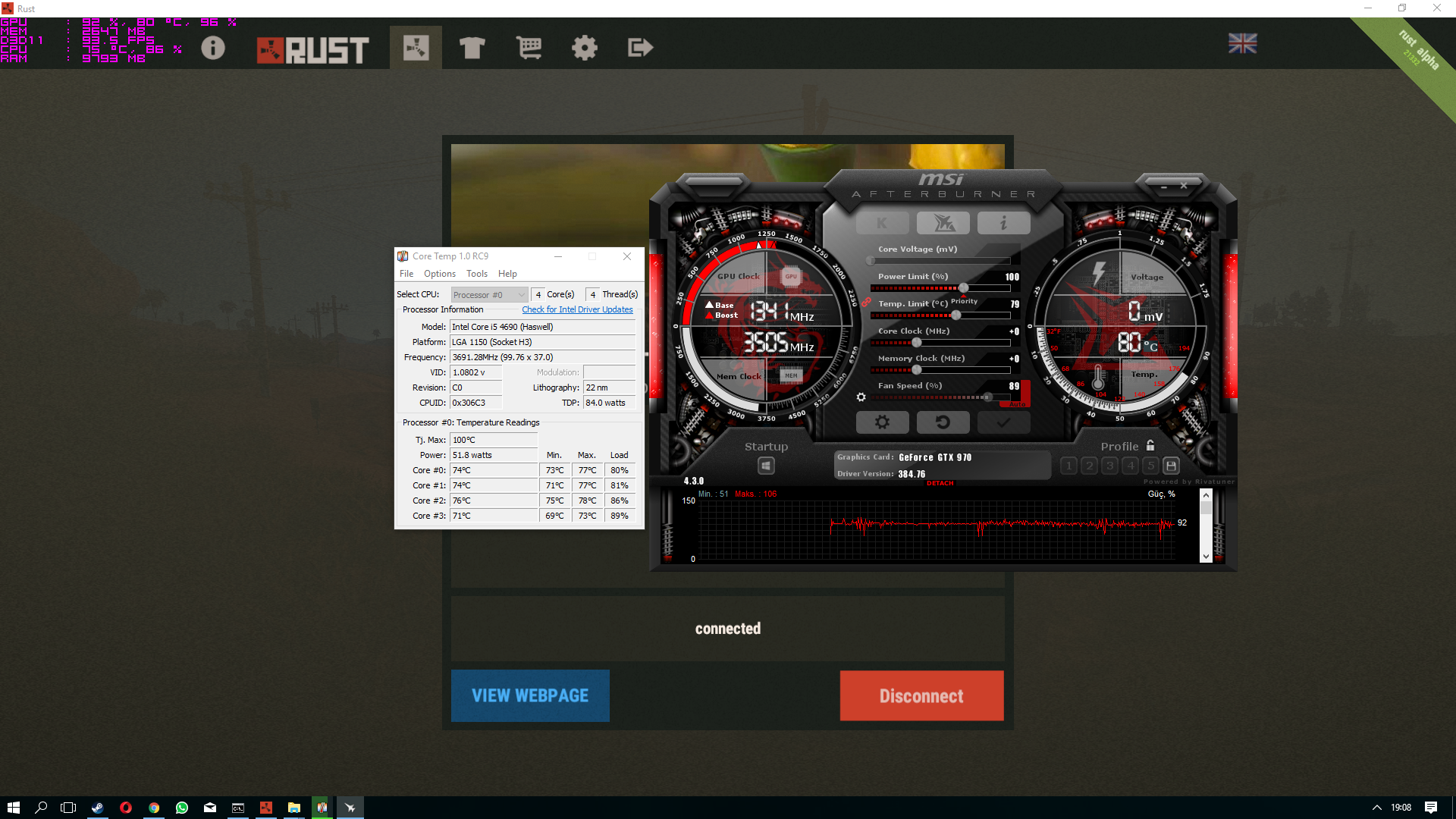Viewport: 1456px width, 819px height.
Task: Open Core Temp File menu
Action: [x=406, y=274]
